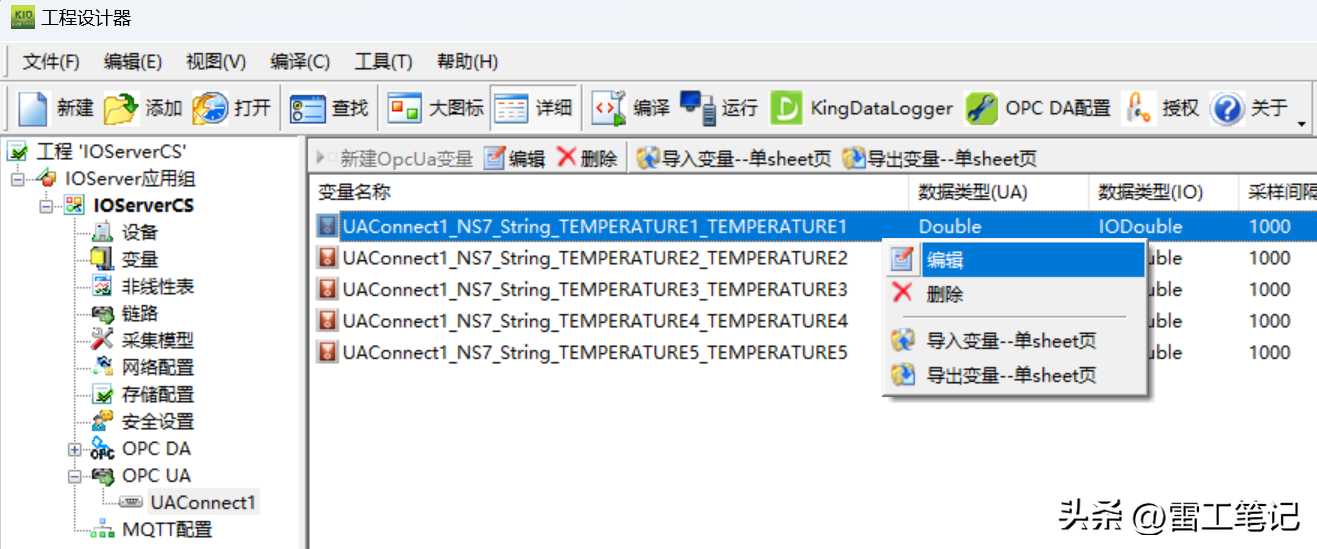Start the project with the 运行 icon

[697, 108]
